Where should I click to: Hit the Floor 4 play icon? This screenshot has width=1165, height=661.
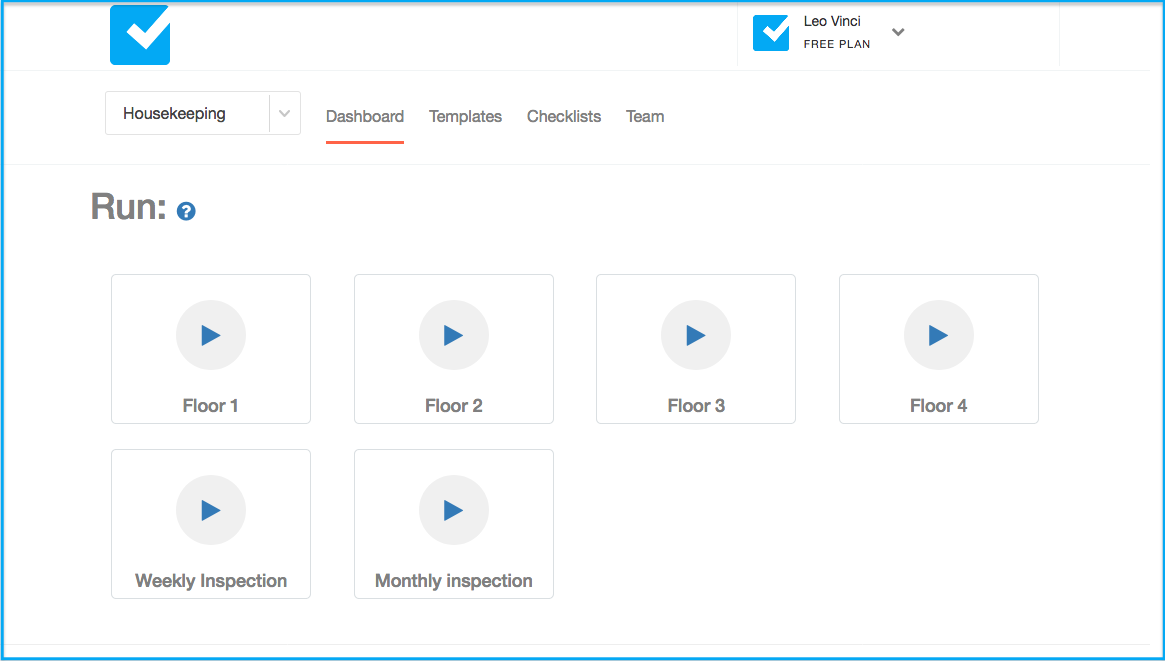click(938, 335)
